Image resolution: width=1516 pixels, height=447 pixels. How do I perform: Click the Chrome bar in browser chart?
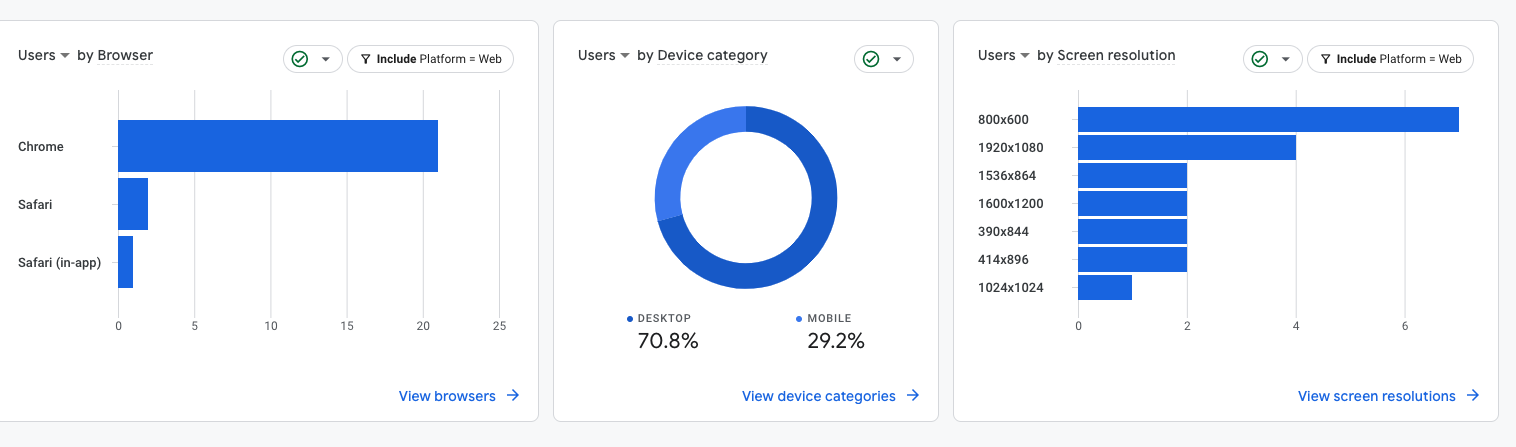tap(277, 146)
